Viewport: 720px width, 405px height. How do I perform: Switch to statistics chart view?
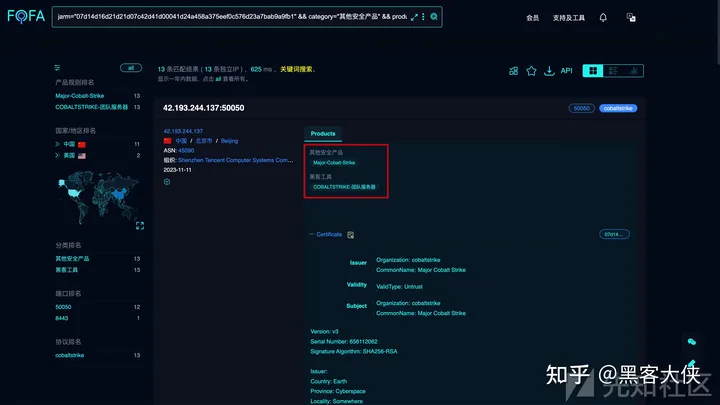coord(633,71)
